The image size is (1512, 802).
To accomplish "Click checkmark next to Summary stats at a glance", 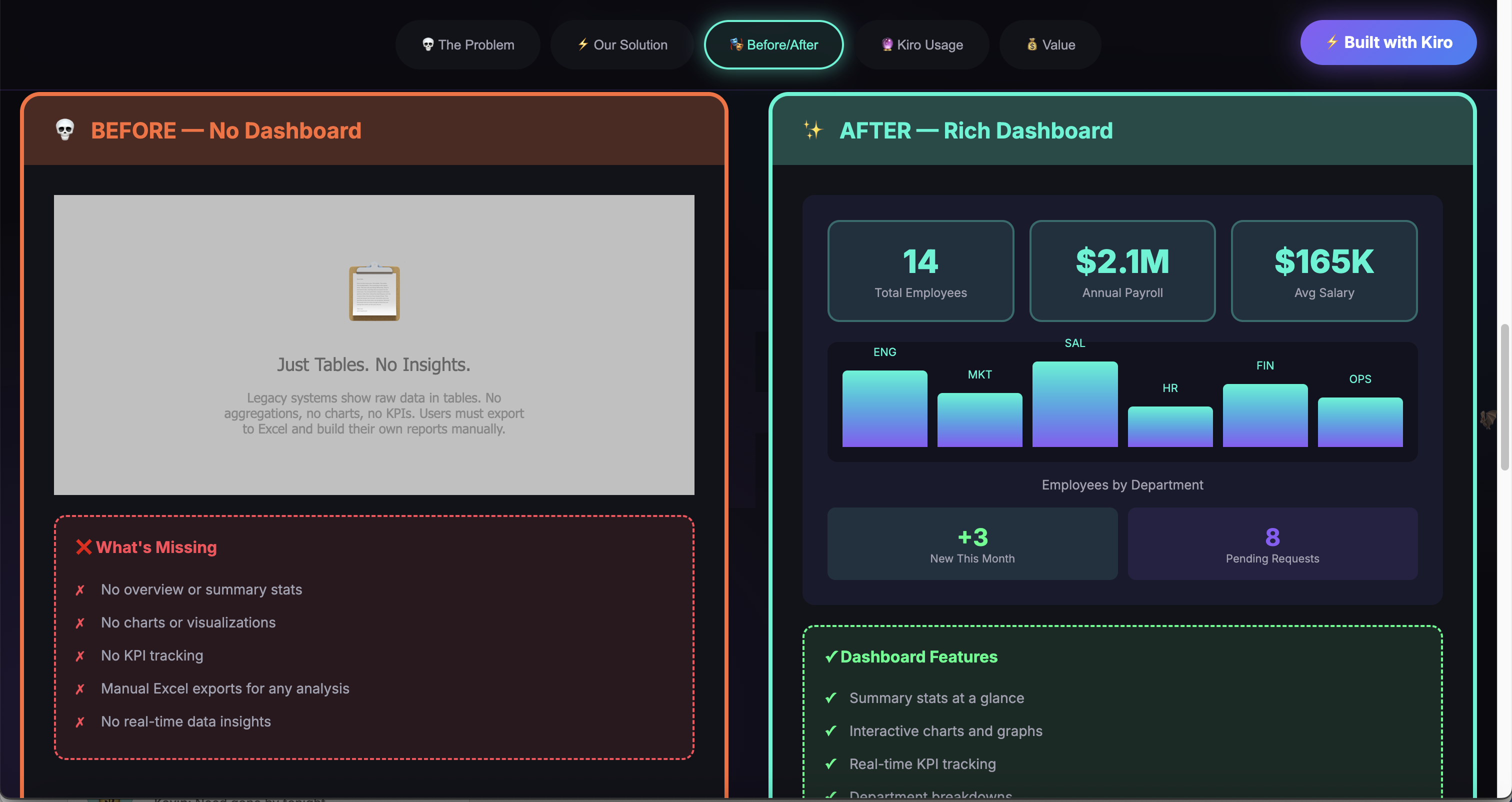I will [830, 698].
